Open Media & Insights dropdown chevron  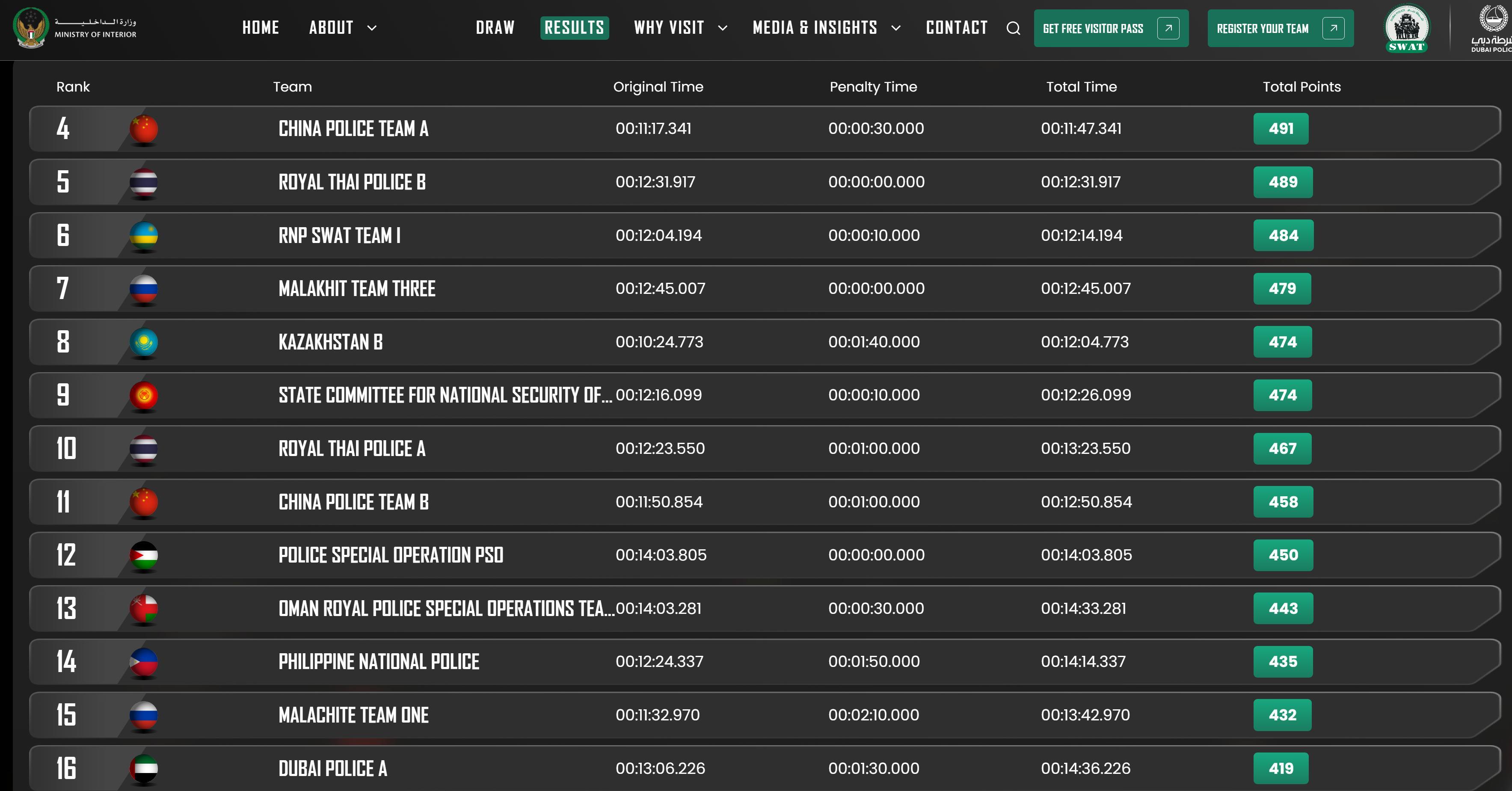(x=896, y=28)
